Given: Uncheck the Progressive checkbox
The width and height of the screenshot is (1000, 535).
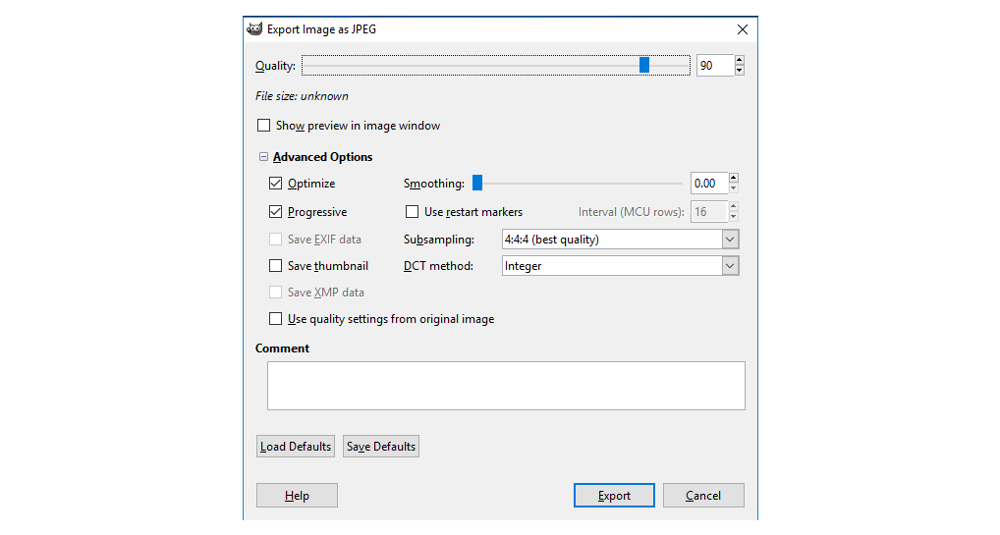Looking at the screenshot, I should pos(275,212).
